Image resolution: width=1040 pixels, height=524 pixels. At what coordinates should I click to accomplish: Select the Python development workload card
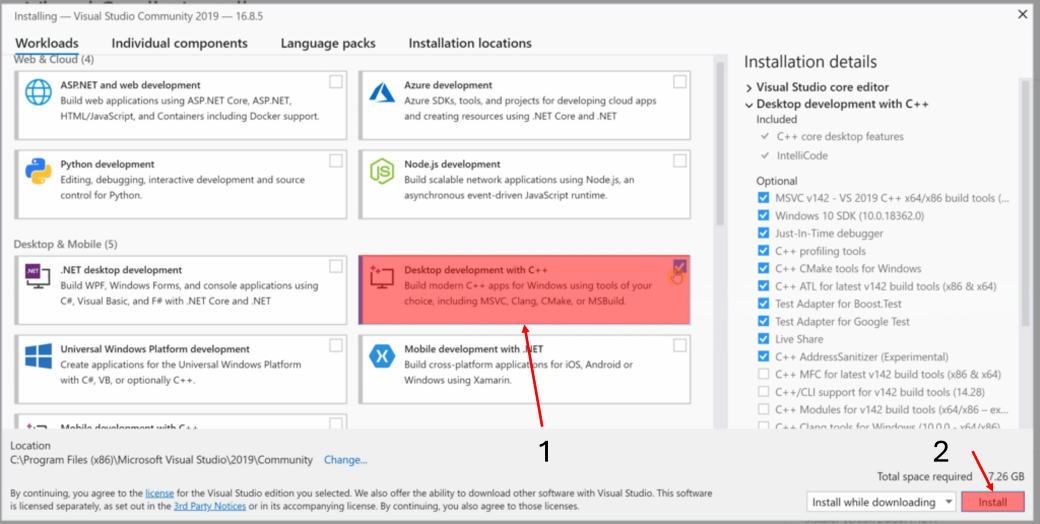(180, 184)
